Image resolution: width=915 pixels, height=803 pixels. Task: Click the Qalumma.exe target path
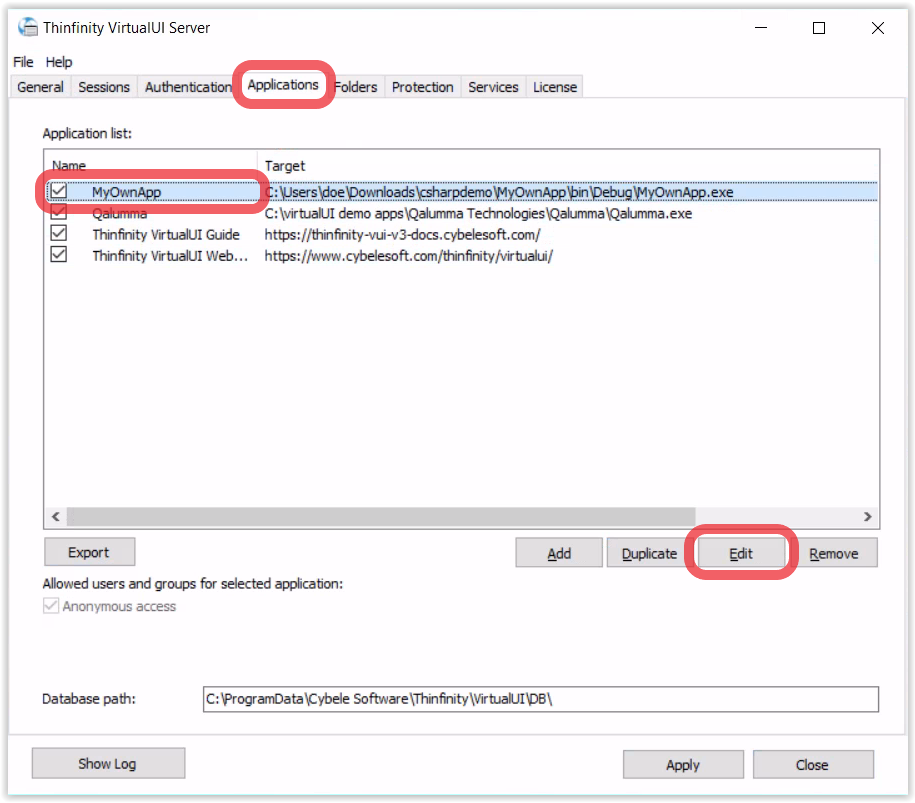[478, 214]
